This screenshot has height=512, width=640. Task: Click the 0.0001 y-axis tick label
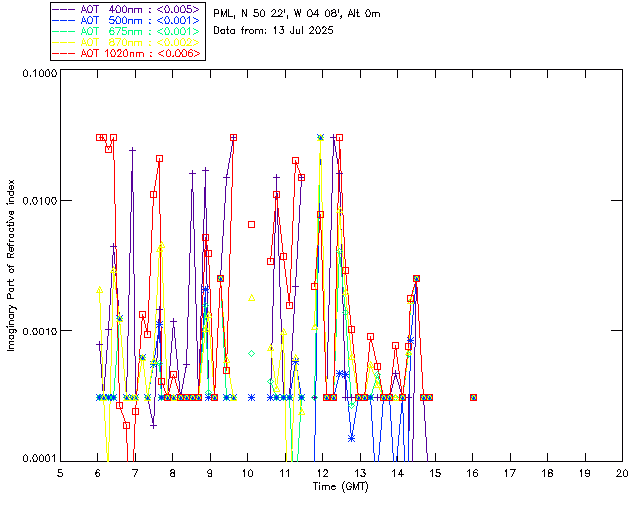tap(37, 459)
